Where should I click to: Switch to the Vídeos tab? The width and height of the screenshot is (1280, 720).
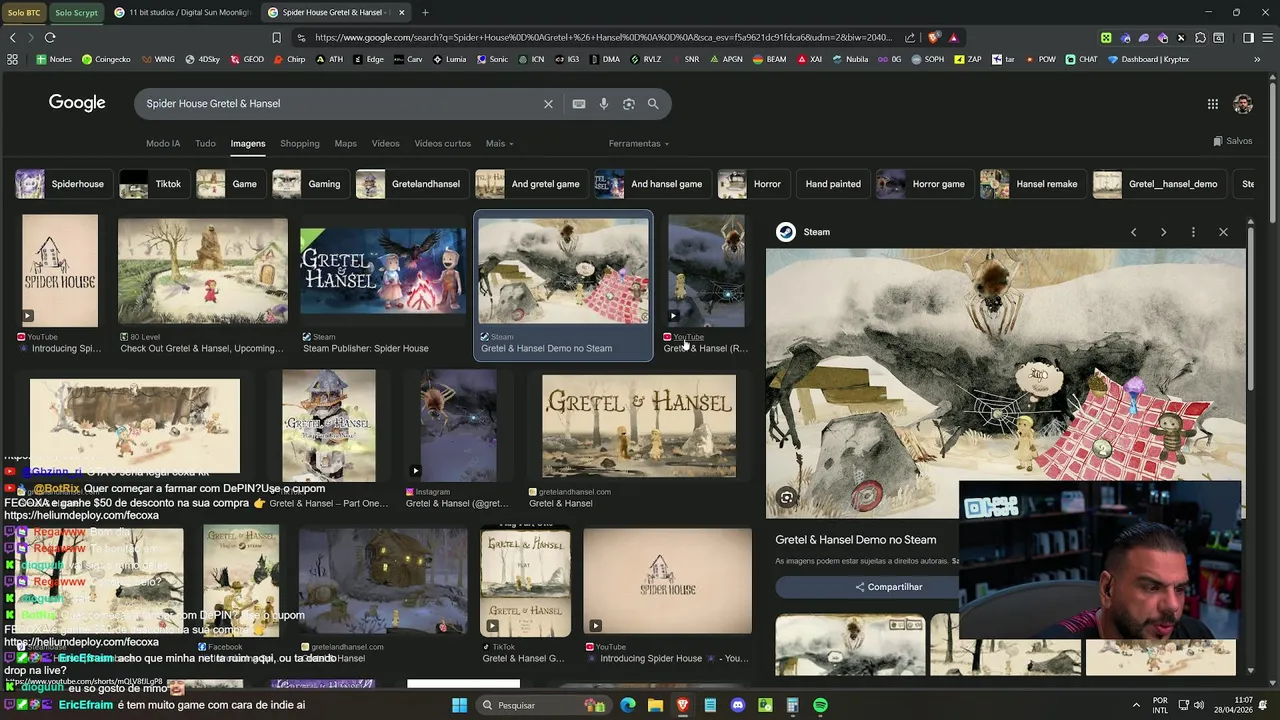[385, 143]
